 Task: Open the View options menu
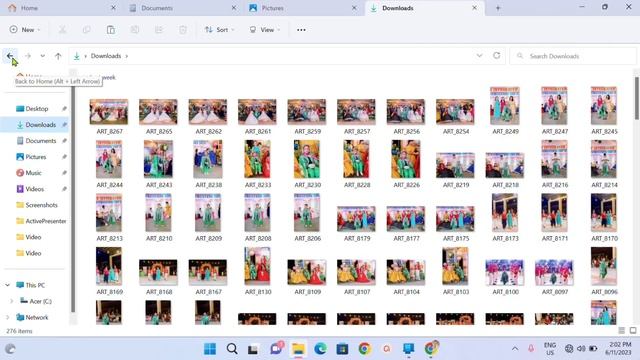tap(265, 30)
